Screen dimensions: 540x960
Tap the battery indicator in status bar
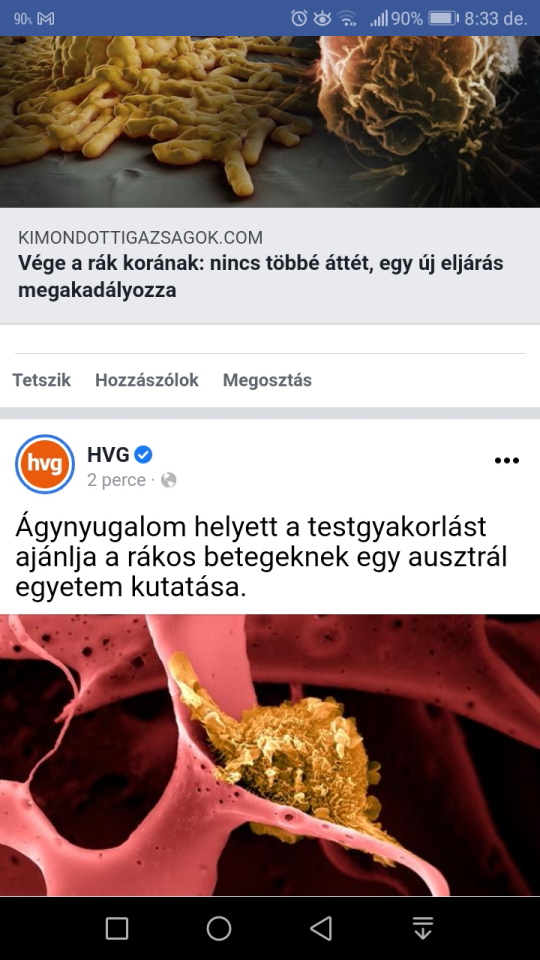[x=443, y=18]
